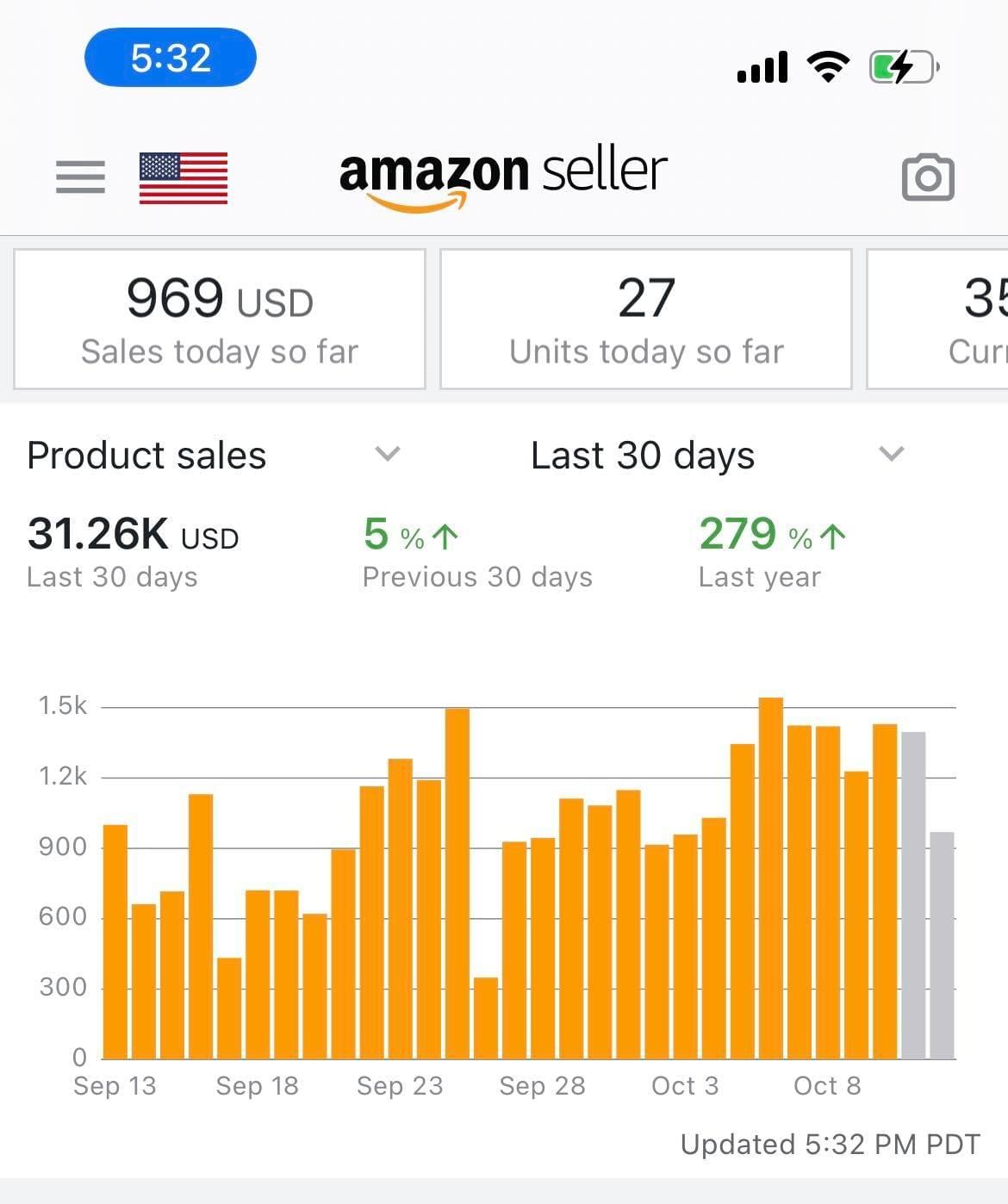Tap the cellular signal bars
1008x1204 pixels.
pyautogui.click(x=762, y=67)
